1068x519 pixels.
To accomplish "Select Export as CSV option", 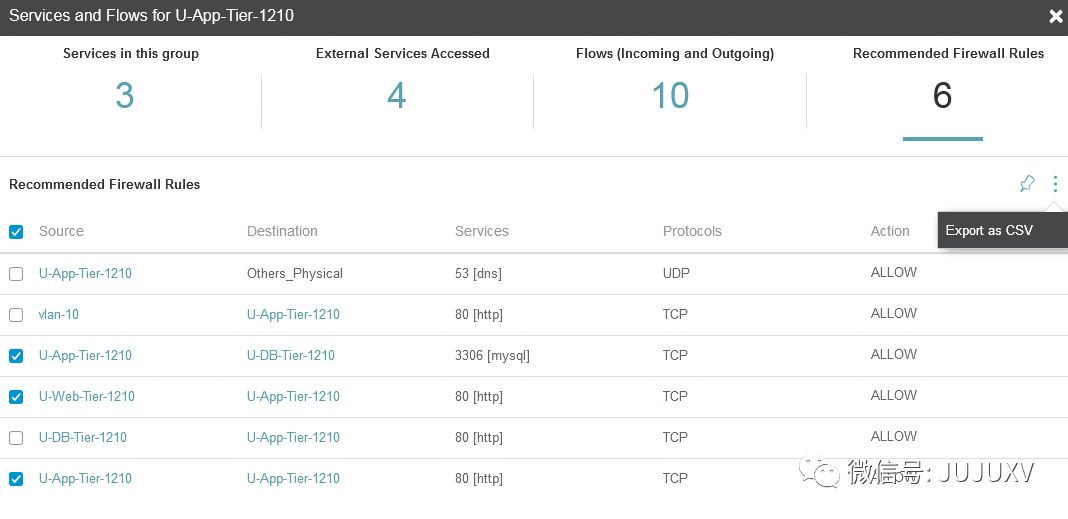I will pyautogui.click(x=989, y=230).
